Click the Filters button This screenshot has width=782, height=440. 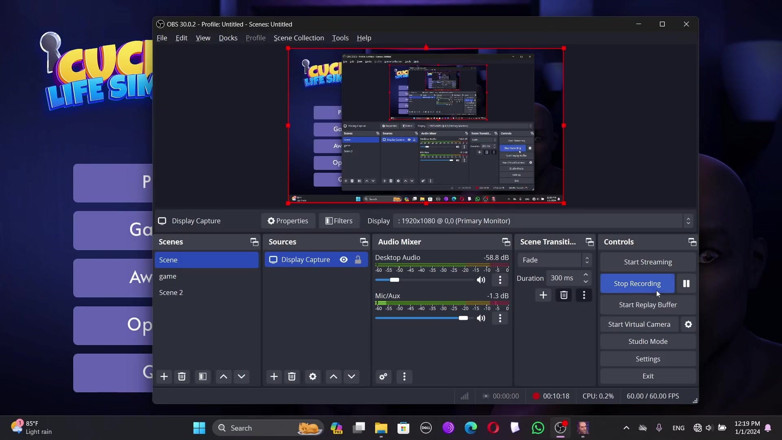click(x=339, y=221)
